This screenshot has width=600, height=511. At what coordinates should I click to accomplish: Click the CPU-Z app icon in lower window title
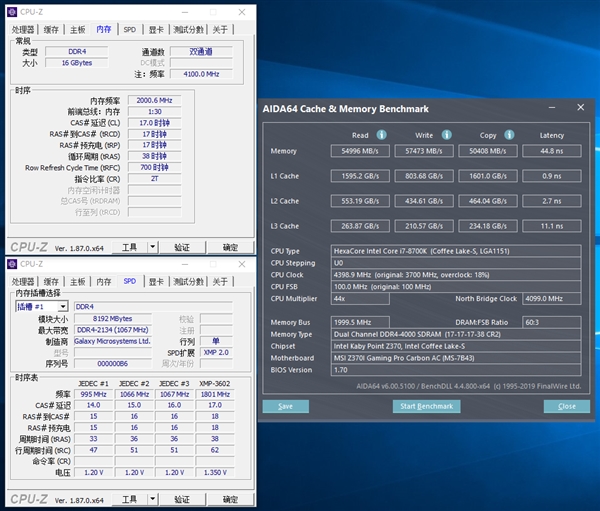click(x=12, y=264)
